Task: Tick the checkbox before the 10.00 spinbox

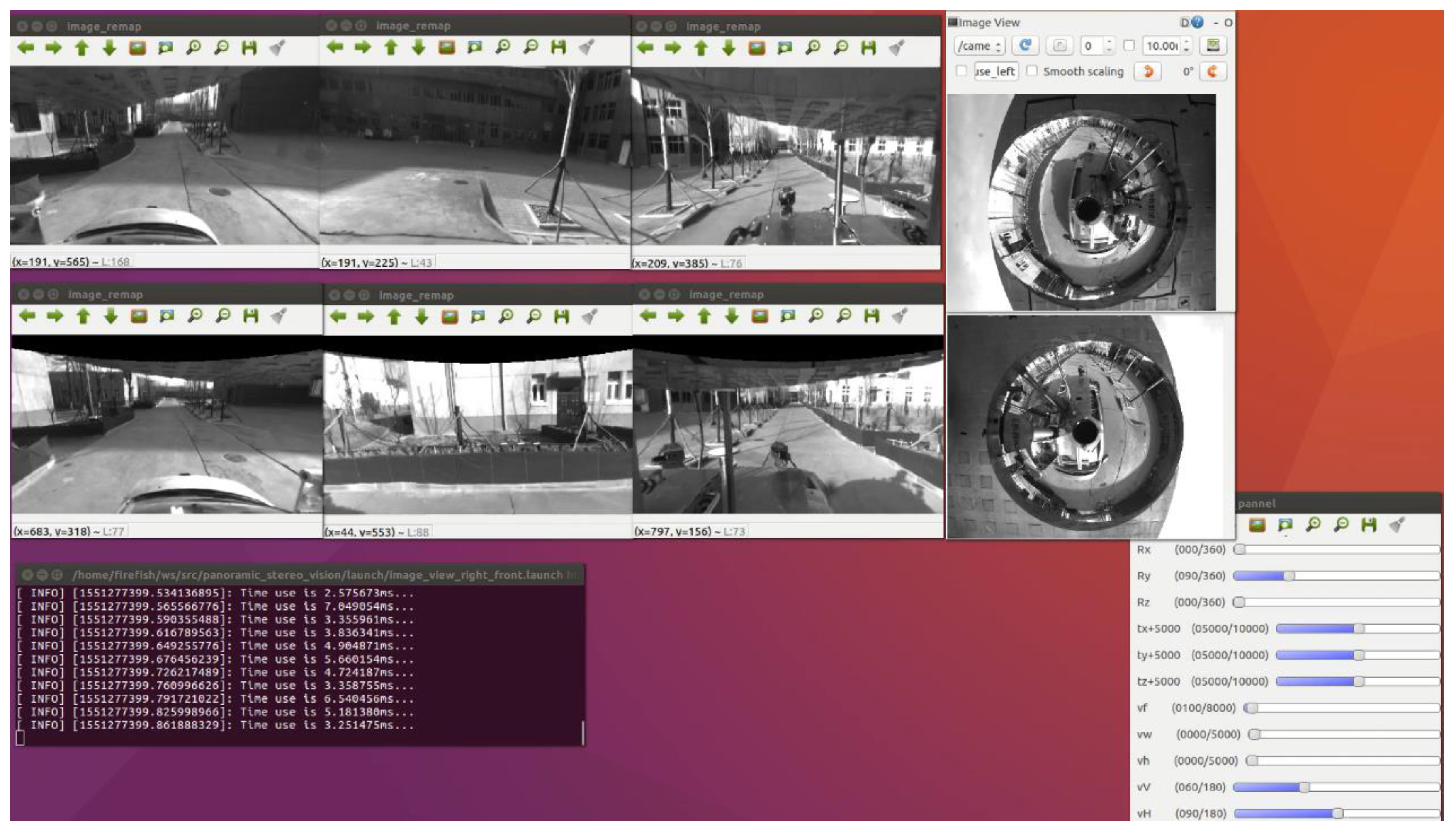Action: coord(1129,46)
